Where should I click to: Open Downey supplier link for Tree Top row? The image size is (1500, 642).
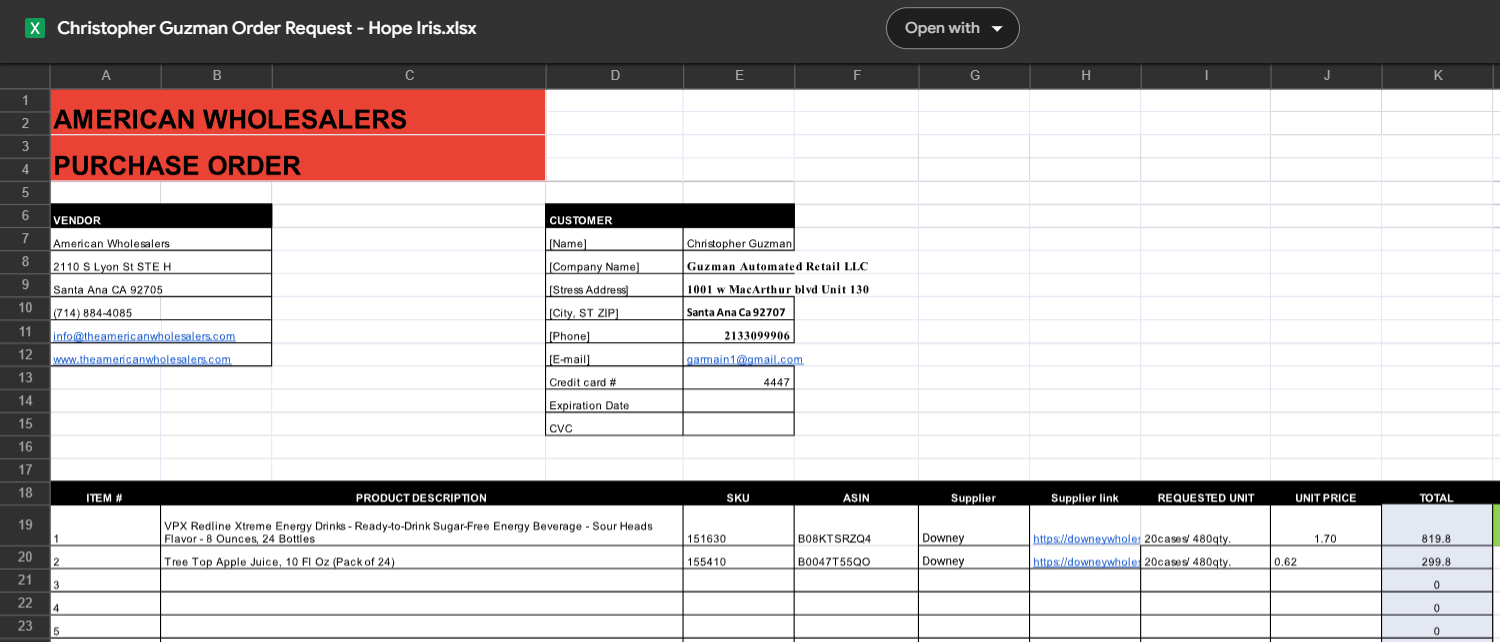tap(1086, 561)
